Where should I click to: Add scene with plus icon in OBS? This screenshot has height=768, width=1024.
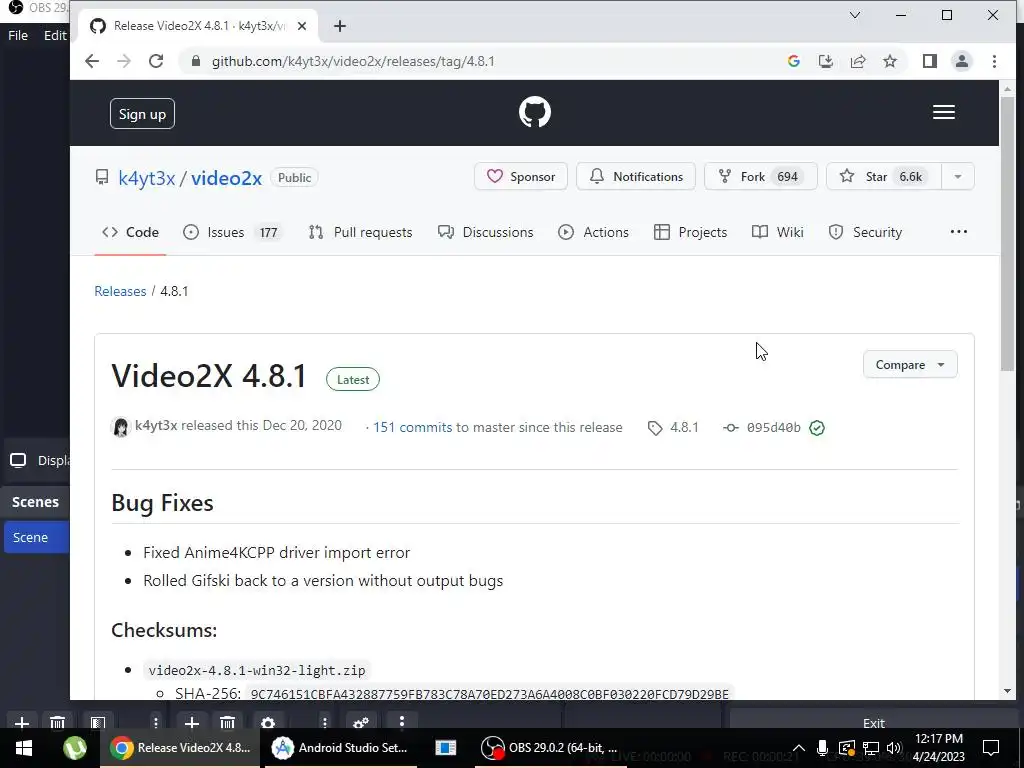click(x=22, y=723)
